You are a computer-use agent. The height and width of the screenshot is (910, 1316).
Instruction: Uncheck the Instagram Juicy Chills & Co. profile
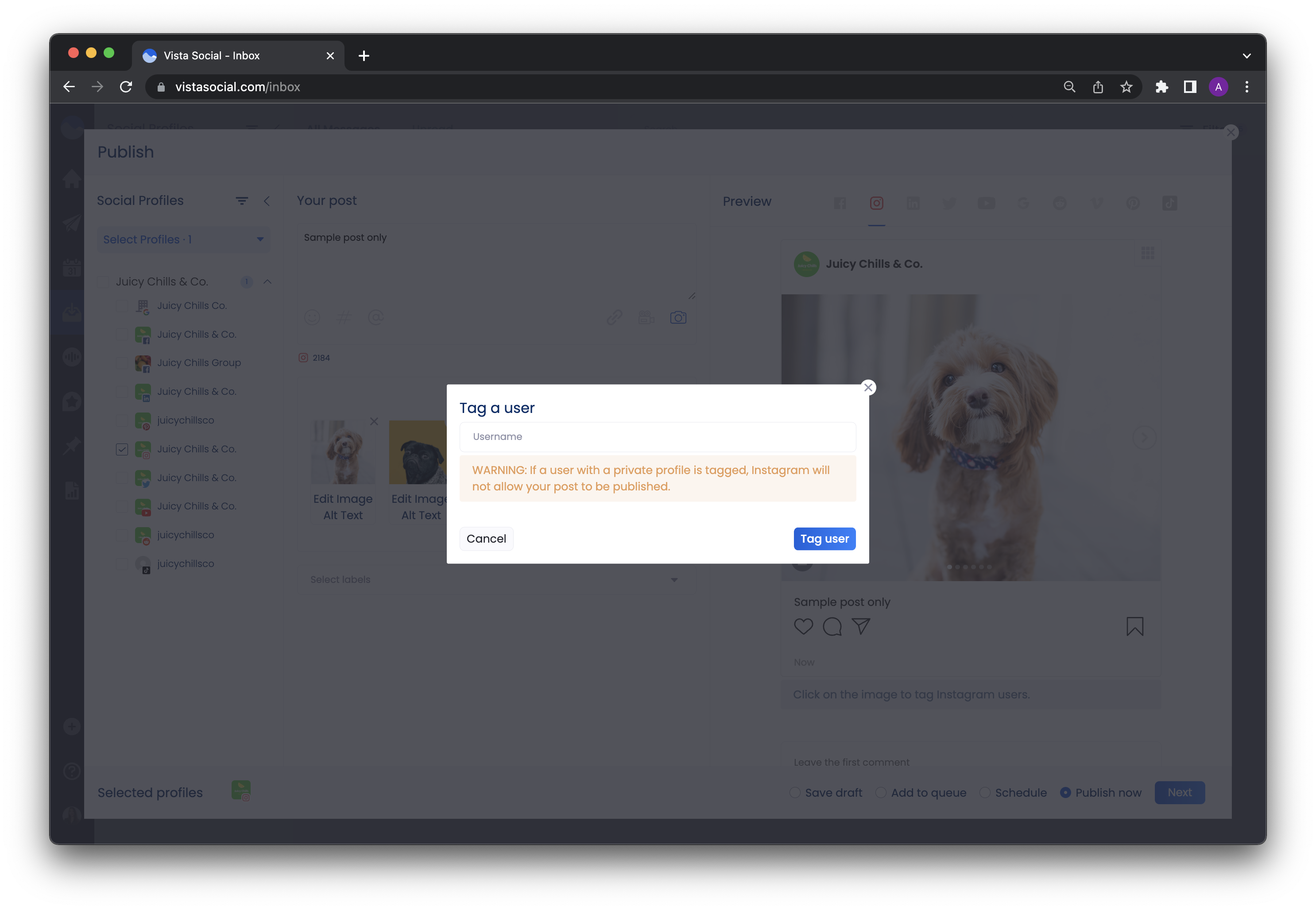pos(122,449)
